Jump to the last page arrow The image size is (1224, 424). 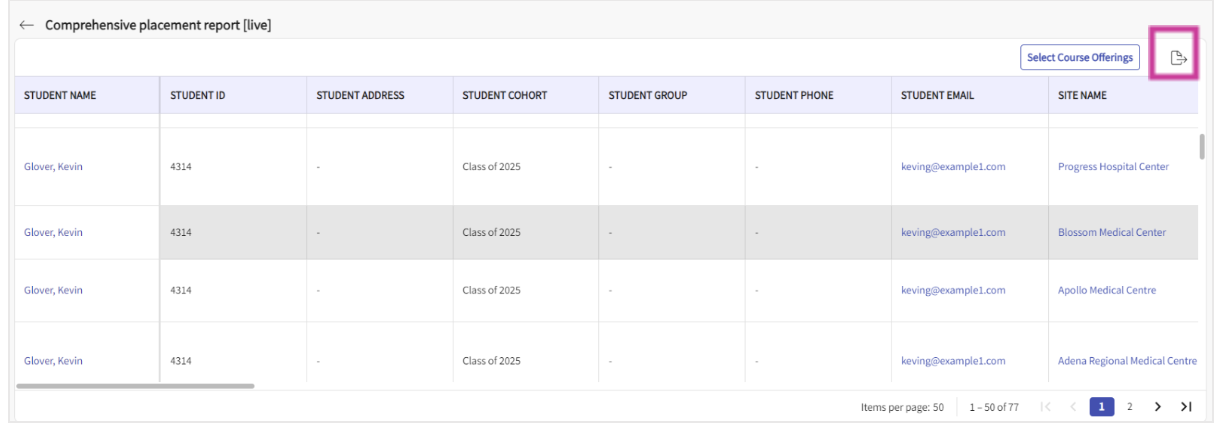pos(1186,407)
